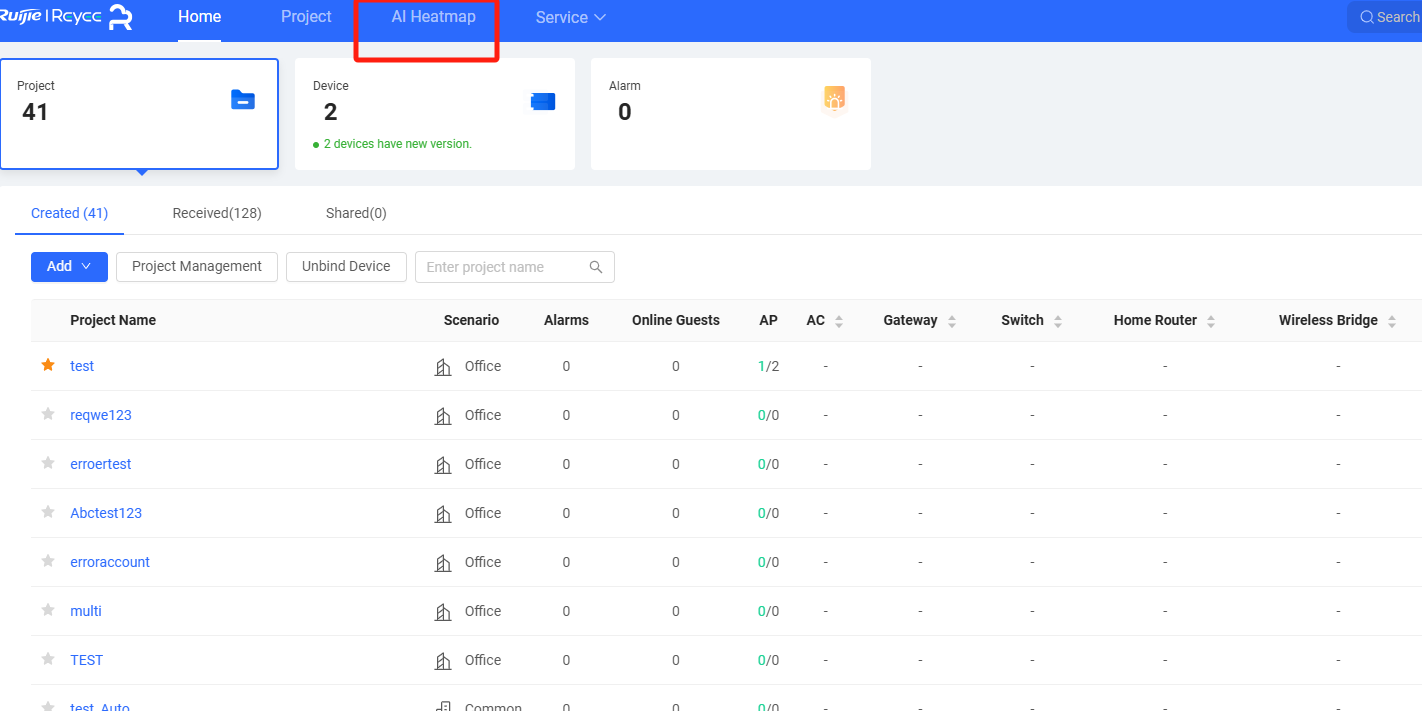Sort the list by Wireless Bridge column
The width and height of the screenshot is (1422, 711).
point(1391,321)
